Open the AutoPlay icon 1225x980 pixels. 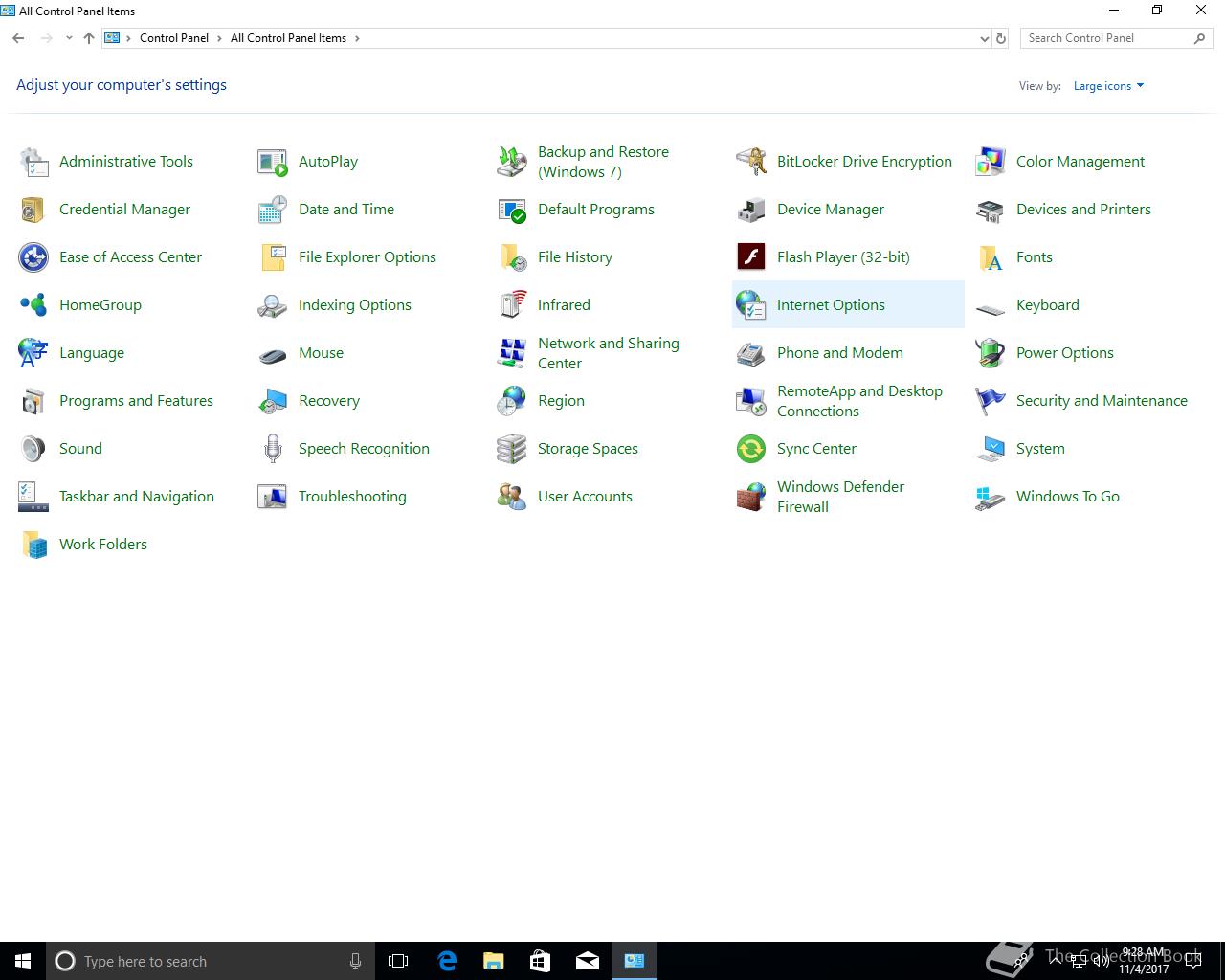point(273,162)
